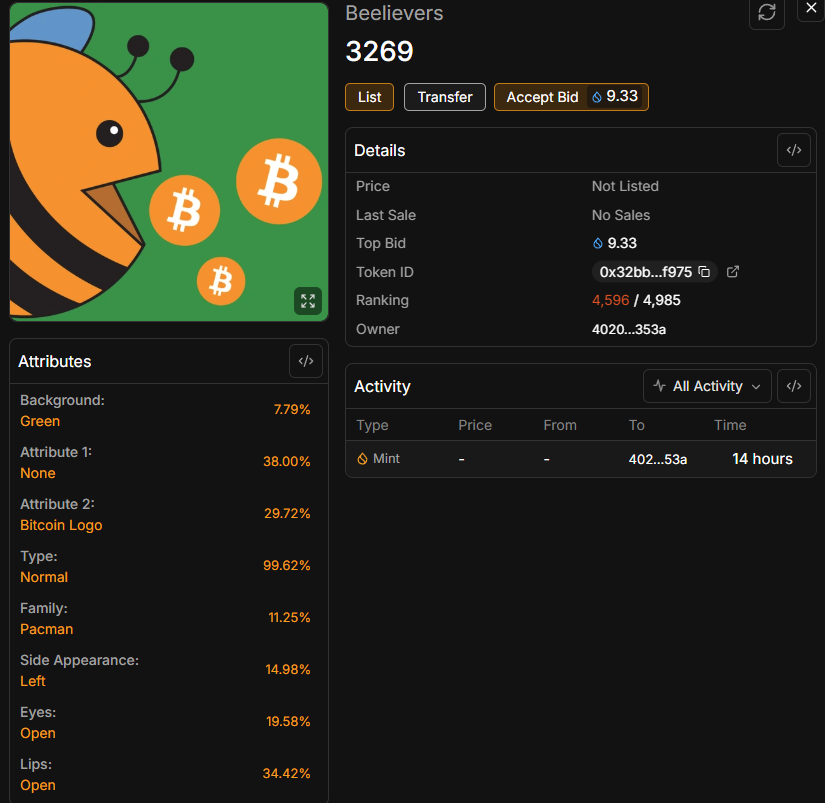The height and width of the screenshot is (803, 825).
Task: Click the Beelievers NFT artwork thumbnail
Action: [x=169, y=162]
